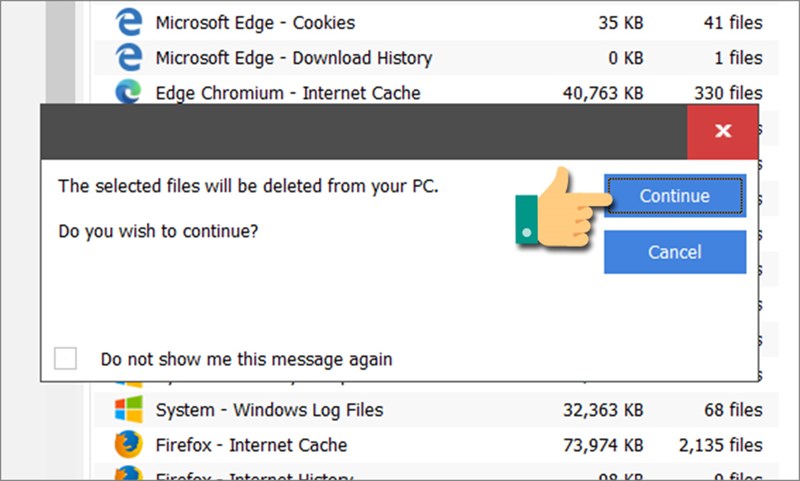The height and width of the screenshot is (481, 800).
Task: Click the Firefox icon beside Internet History
Action: click(x=128, y=474)
